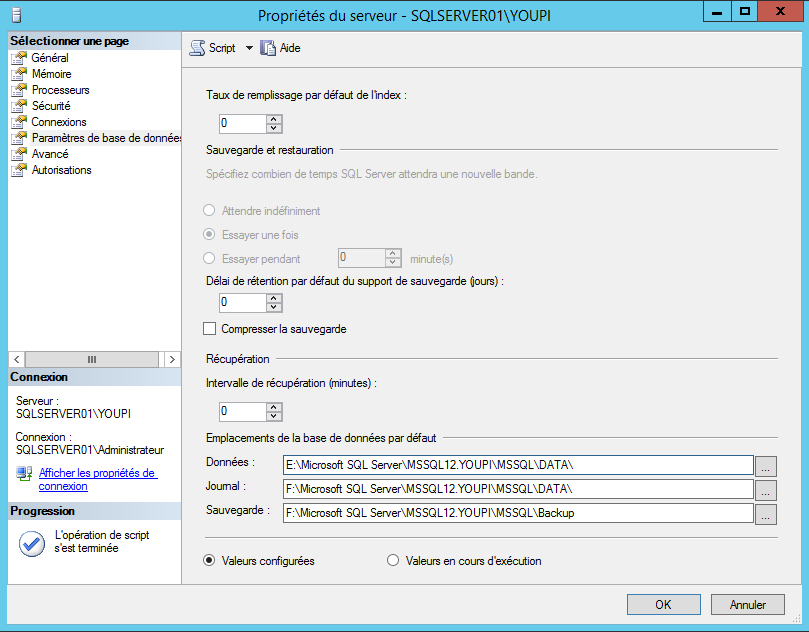Click the Essayer pendant minutes field
809x632 pixels.
(x=362, y=258)
